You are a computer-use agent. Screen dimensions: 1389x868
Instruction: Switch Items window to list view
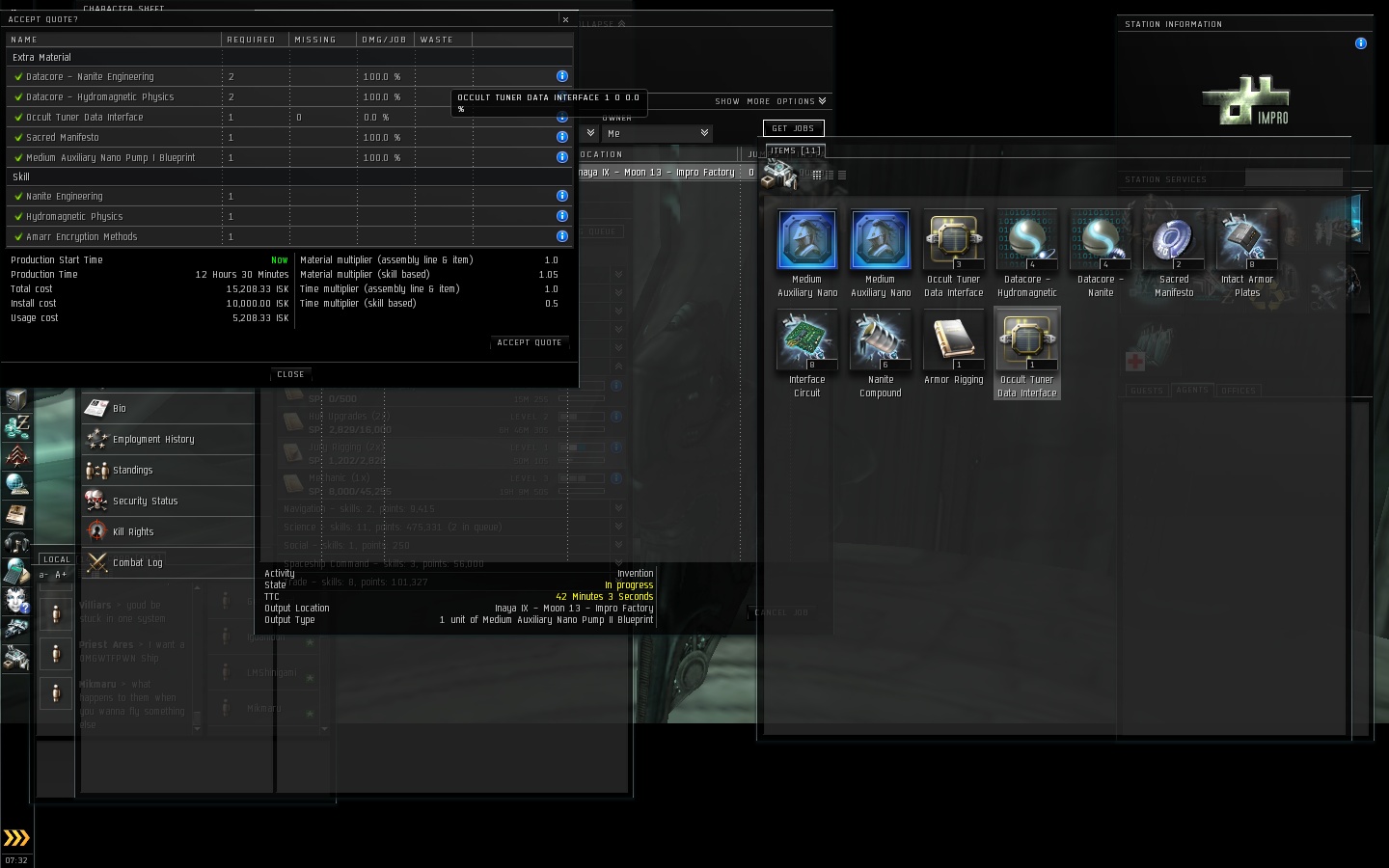tap(841, 175)
